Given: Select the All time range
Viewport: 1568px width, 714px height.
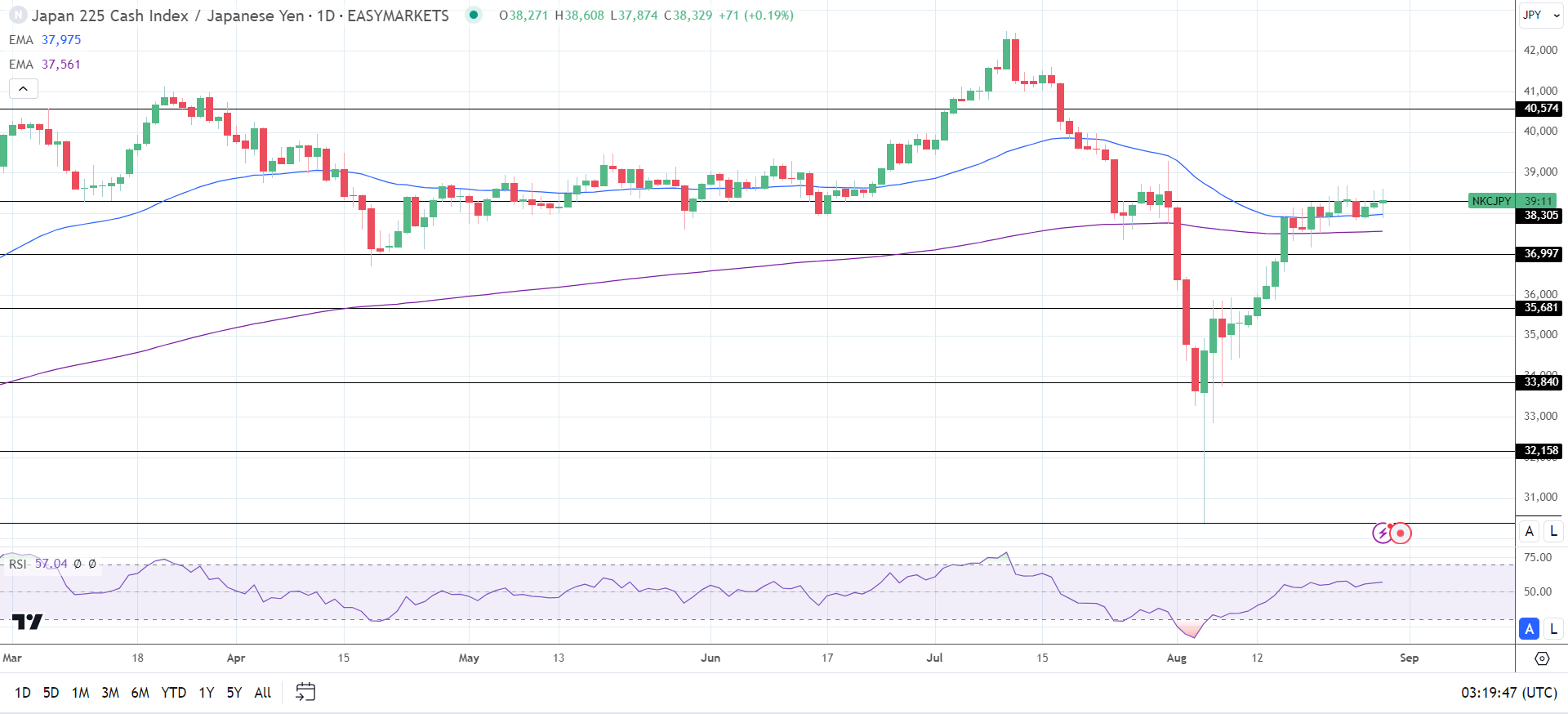Looking at the screenshot, I should click(263, 693).
